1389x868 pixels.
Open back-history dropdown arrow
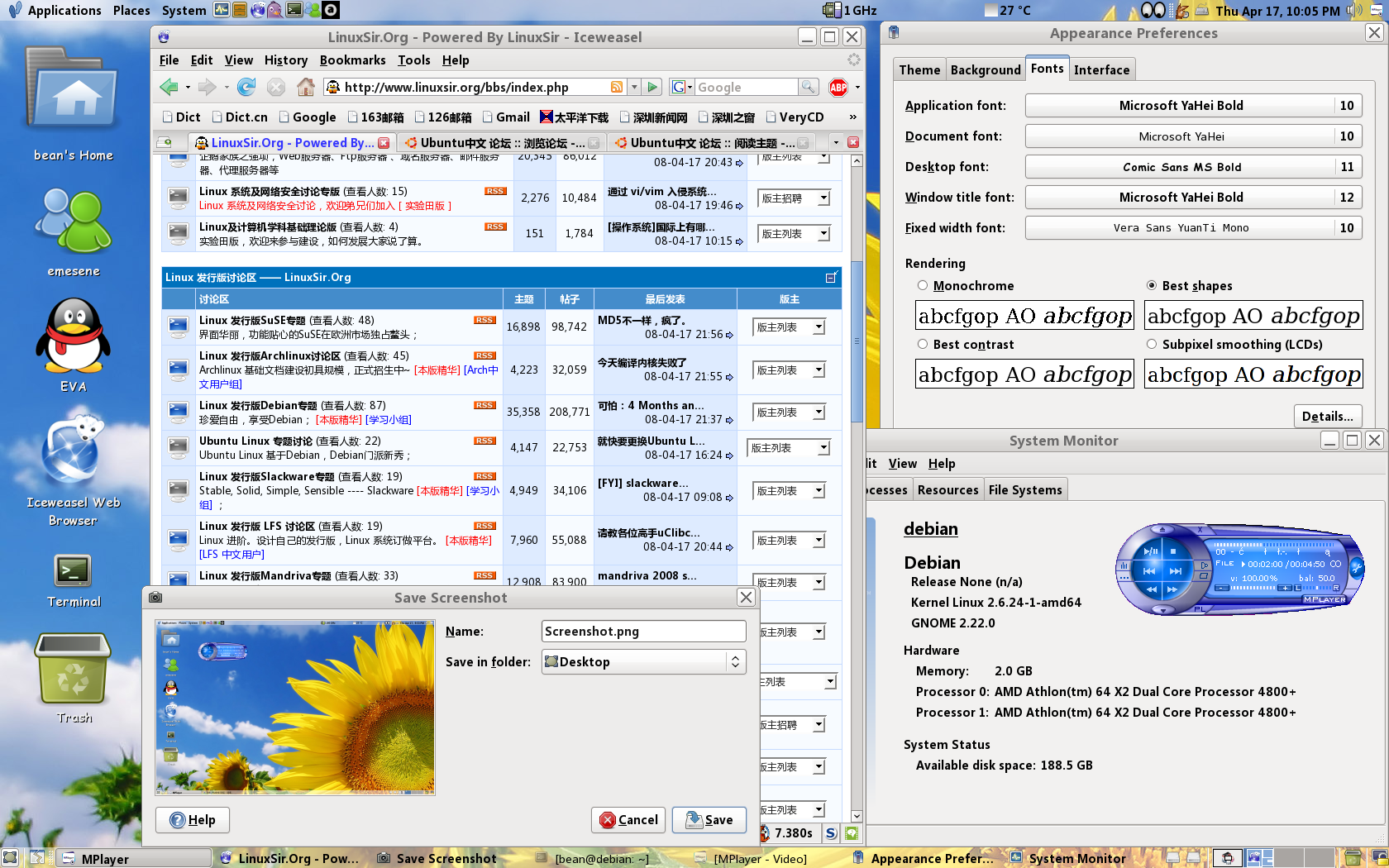[188, 87]
